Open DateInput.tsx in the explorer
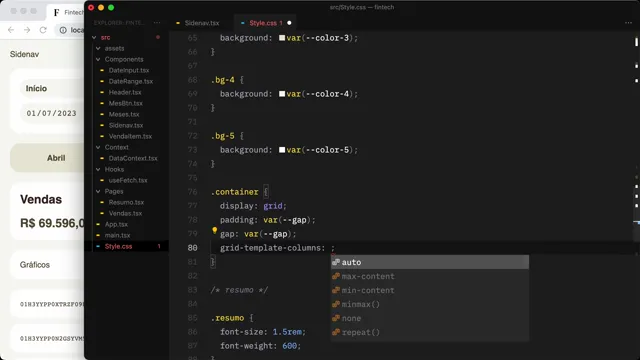The image size is (640, 360). pyautogui.click(x=129, y=70)
